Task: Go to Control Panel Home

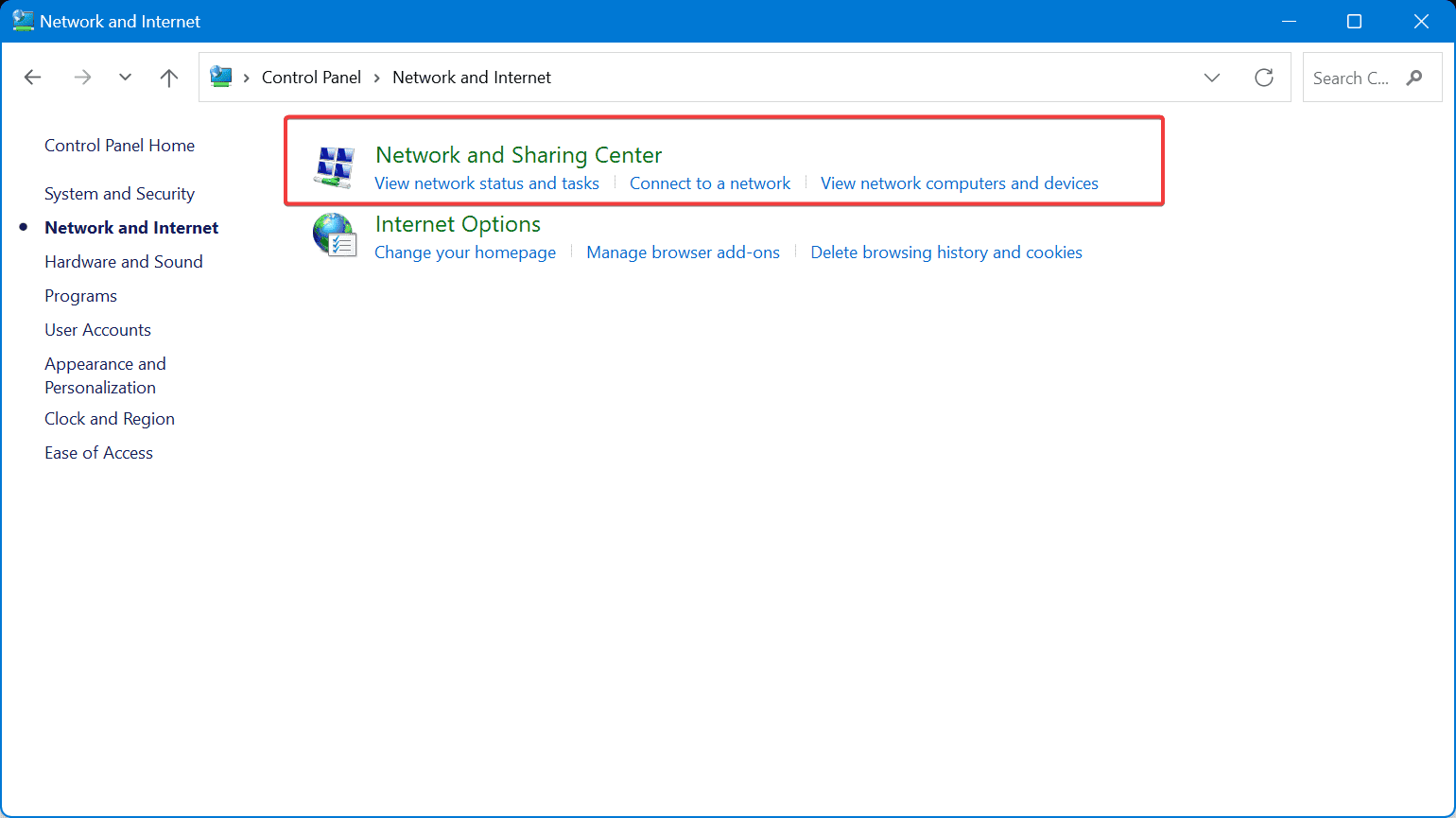Action: (x=120, y=146)
